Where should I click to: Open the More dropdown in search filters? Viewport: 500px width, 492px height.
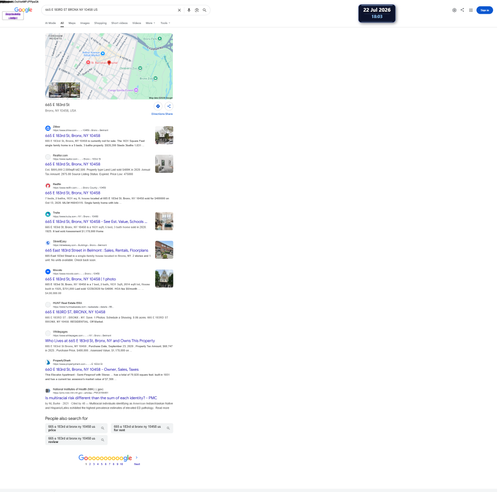coord(150,23)
